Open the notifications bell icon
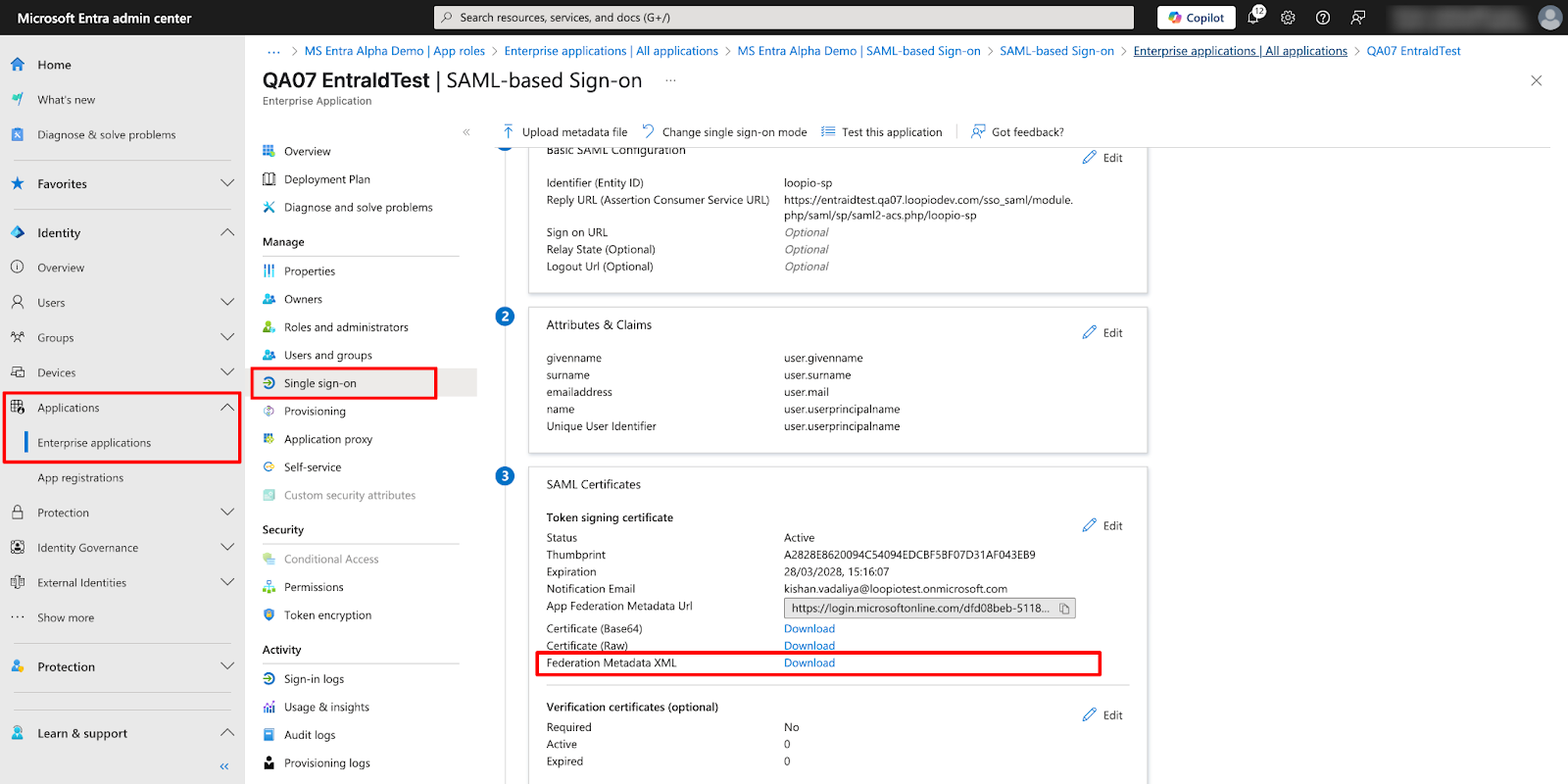 point(1253,17)
